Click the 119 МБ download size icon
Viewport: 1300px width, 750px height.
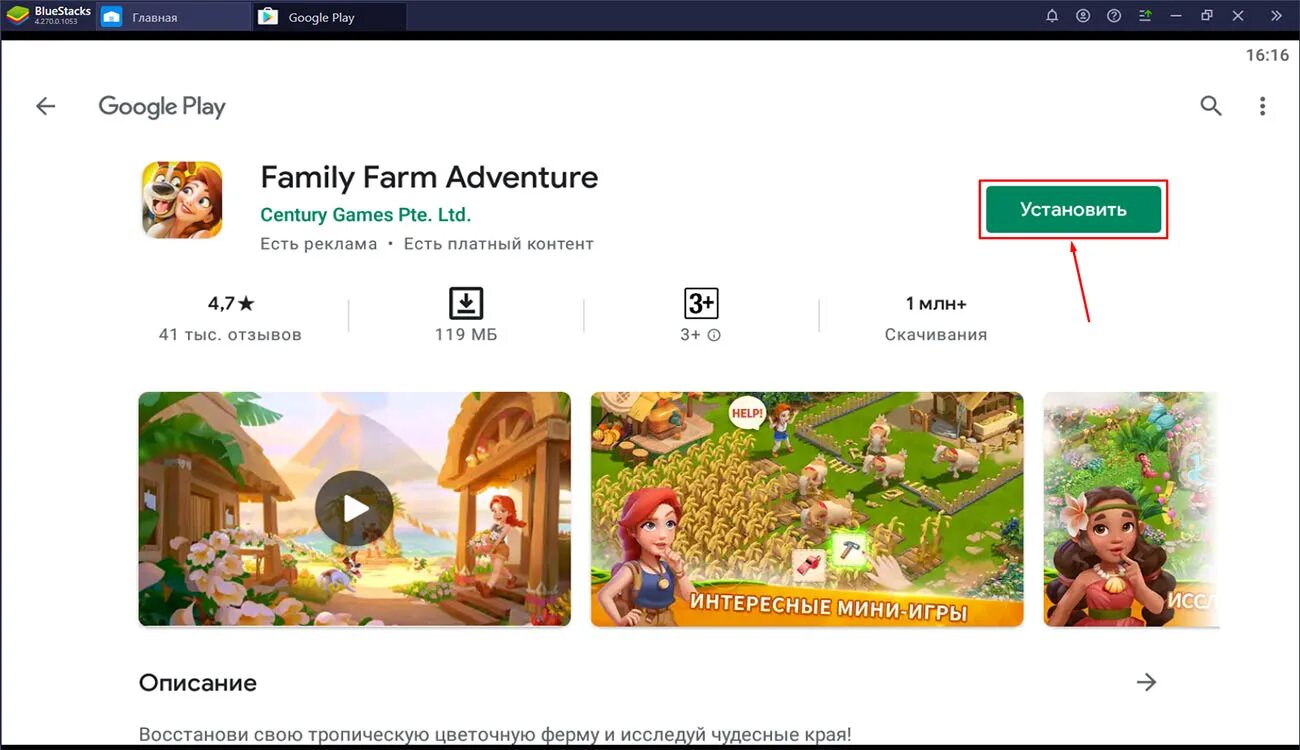pyautogui.click(x=466, y=303)
